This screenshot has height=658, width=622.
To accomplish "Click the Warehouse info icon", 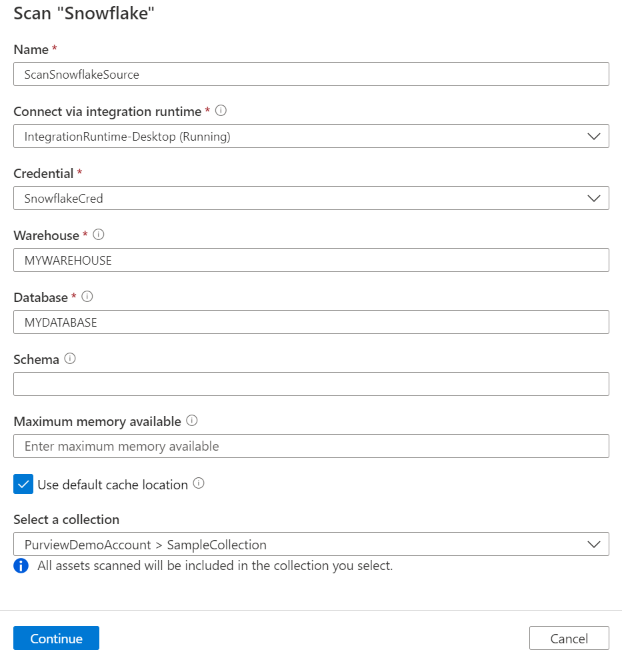I will pos(98,235).
